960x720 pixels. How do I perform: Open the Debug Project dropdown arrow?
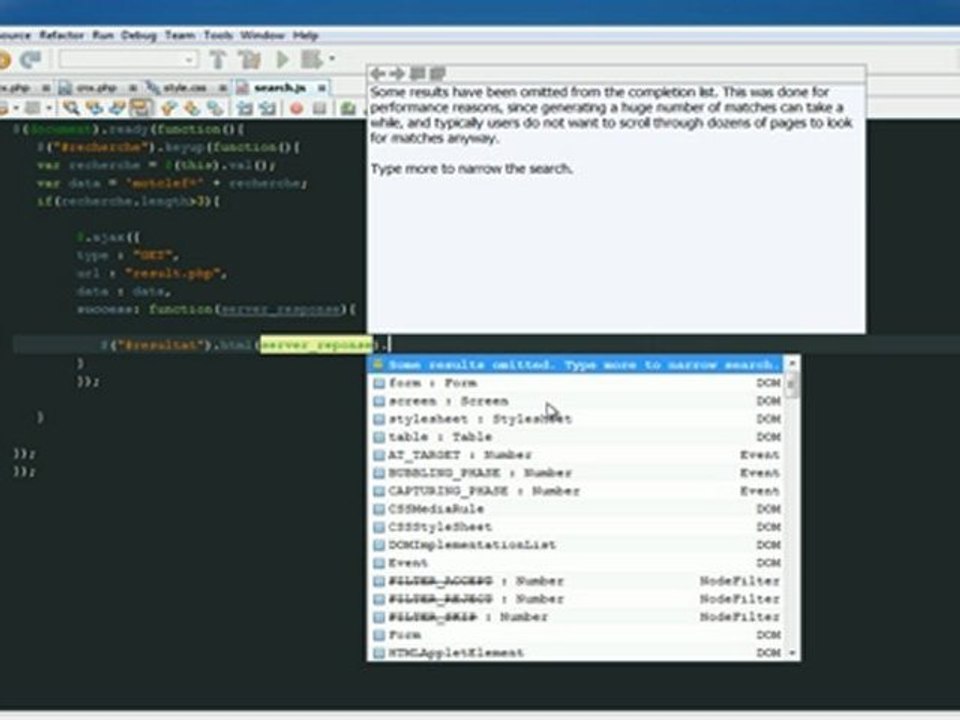pyautogui.click(x=332, y=59)
